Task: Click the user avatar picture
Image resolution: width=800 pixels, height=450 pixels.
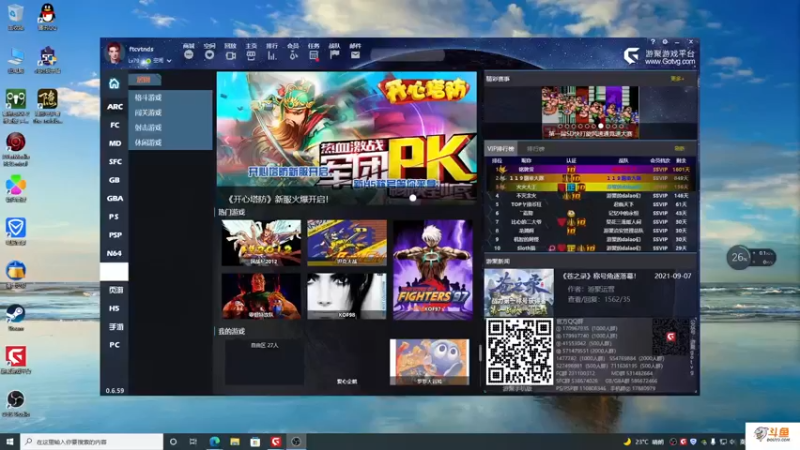Action: [x=114, y=53]
